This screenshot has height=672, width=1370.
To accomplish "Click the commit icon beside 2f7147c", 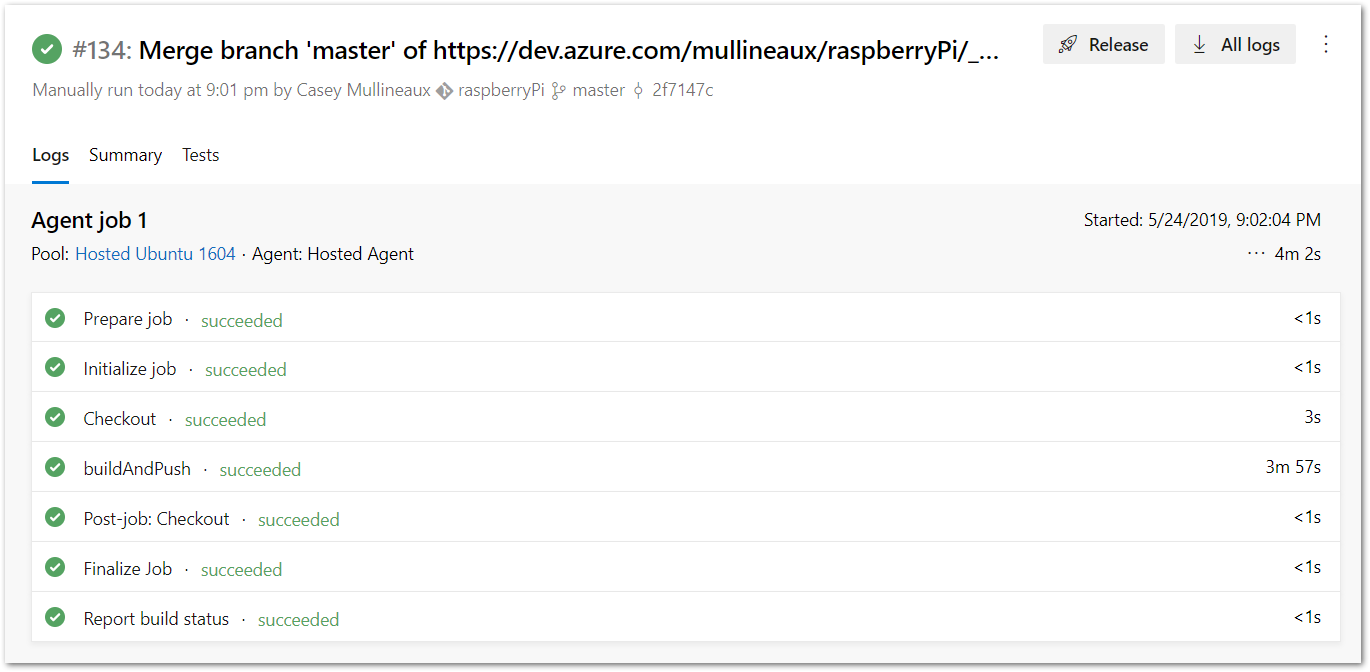I will click(x=638, y=91).
